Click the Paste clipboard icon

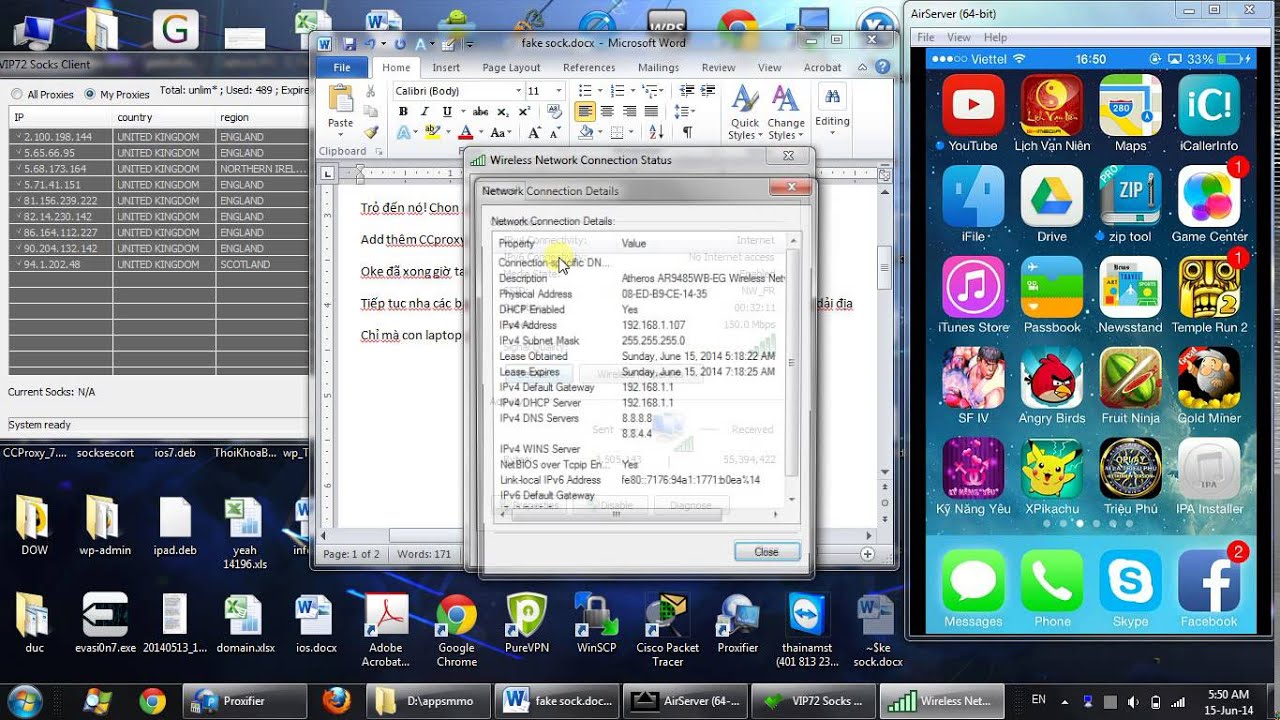[340, 100]
